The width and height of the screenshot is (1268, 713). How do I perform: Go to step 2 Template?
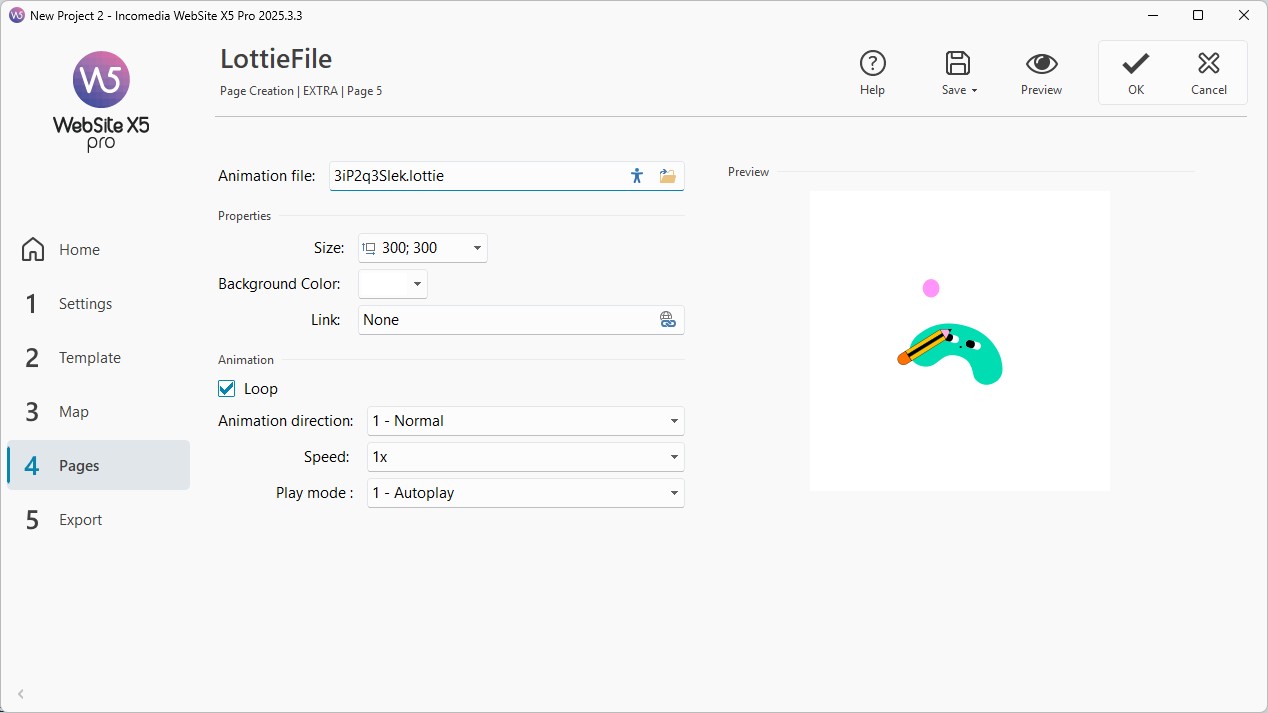click(x=98, y=358)
